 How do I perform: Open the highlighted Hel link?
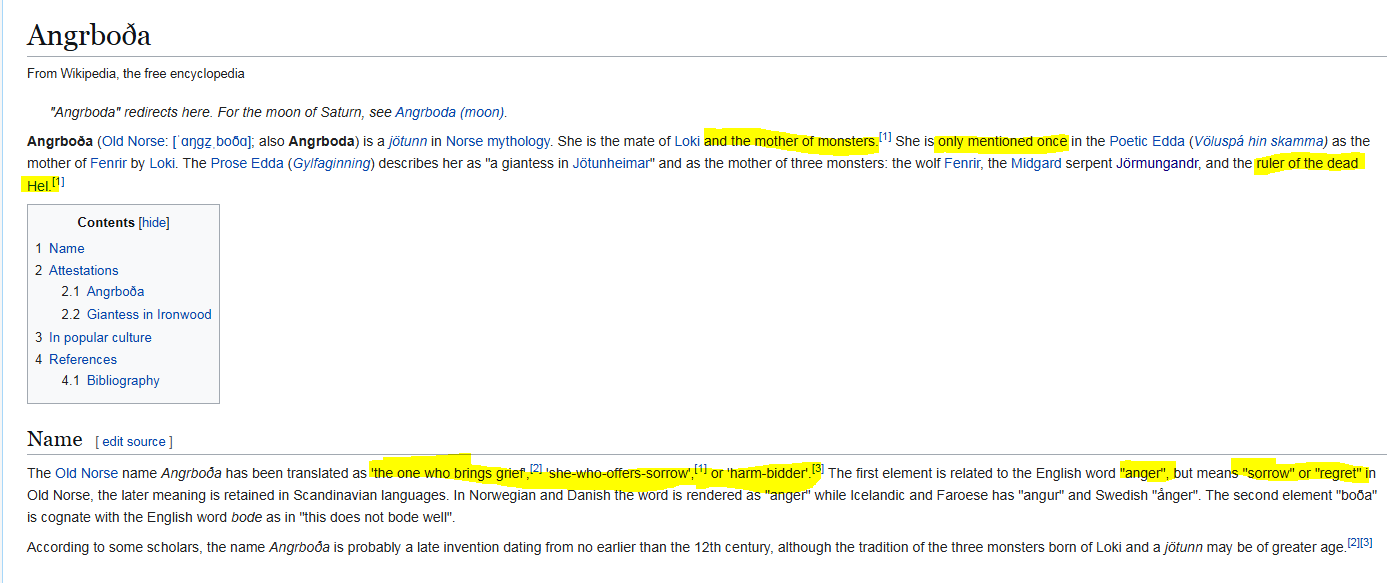(38, 185)
